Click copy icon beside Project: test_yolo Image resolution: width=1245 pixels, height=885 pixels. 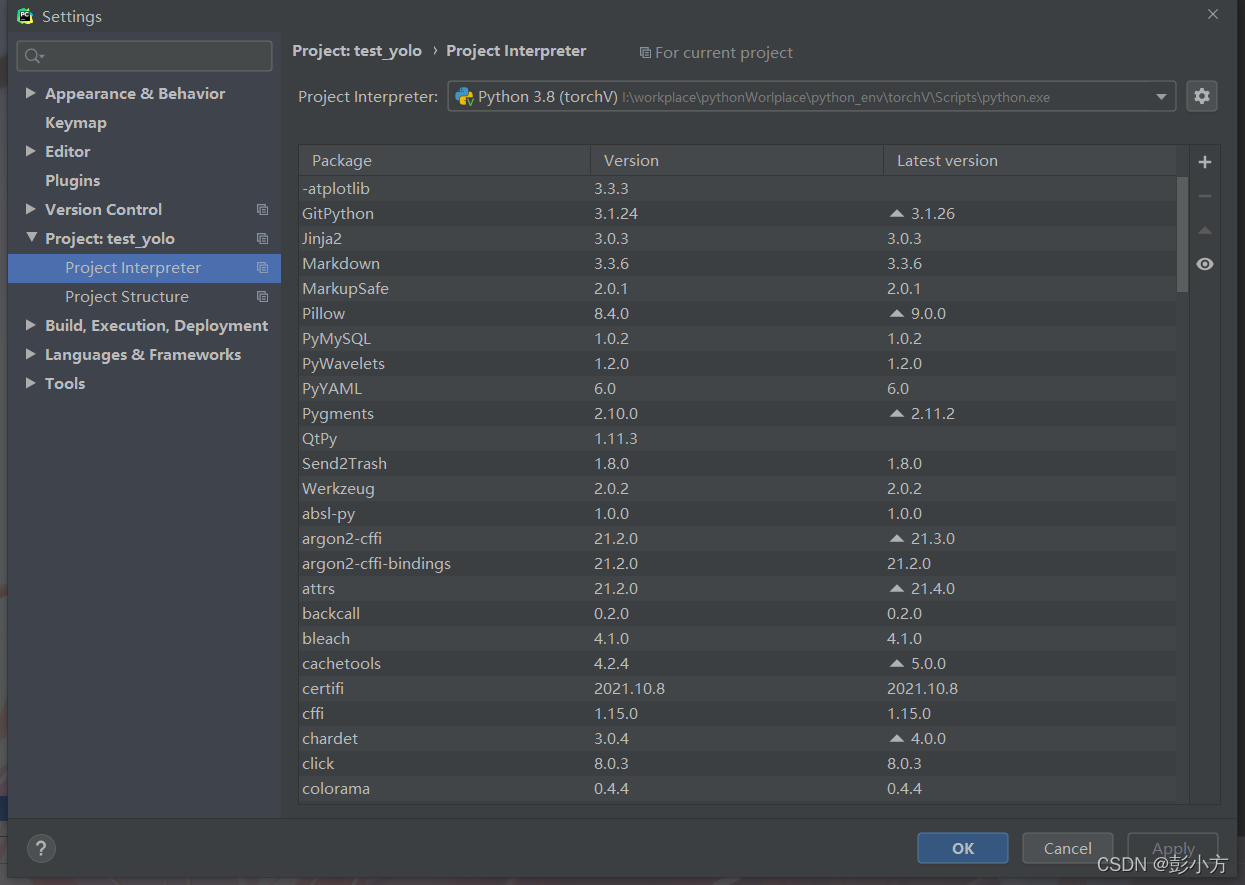click(x=262, y=239)
